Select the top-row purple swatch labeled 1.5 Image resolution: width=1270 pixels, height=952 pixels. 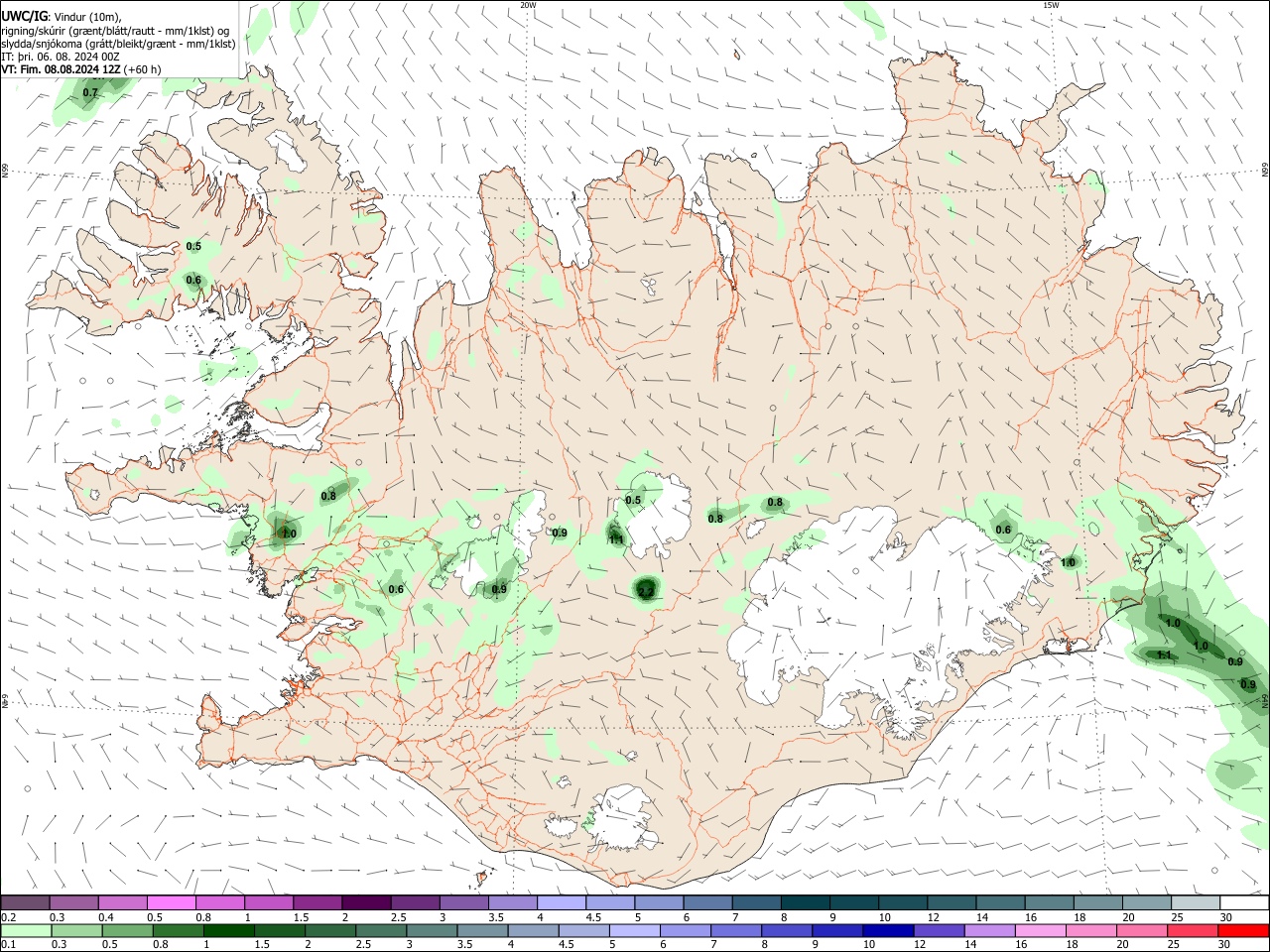coord(317,903)
